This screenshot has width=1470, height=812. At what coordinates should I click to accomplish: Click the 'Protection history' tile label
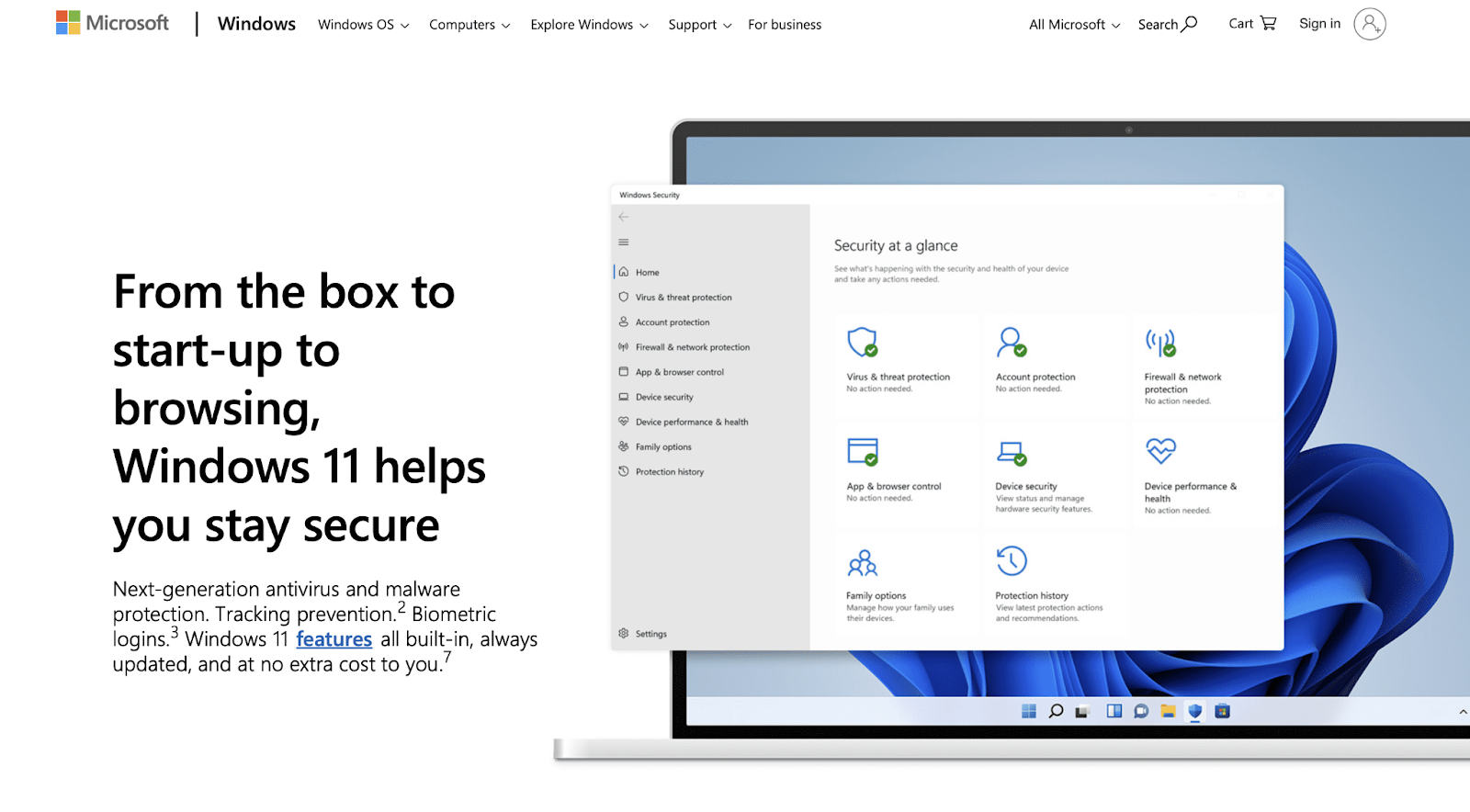pos(1032,596)
